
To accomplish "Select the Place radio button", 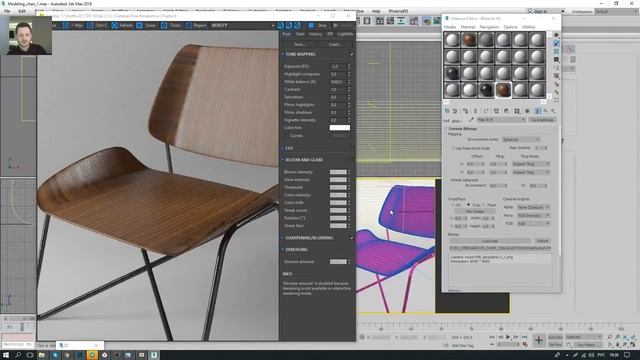I will pyautogui.click(x=484, y=204).
